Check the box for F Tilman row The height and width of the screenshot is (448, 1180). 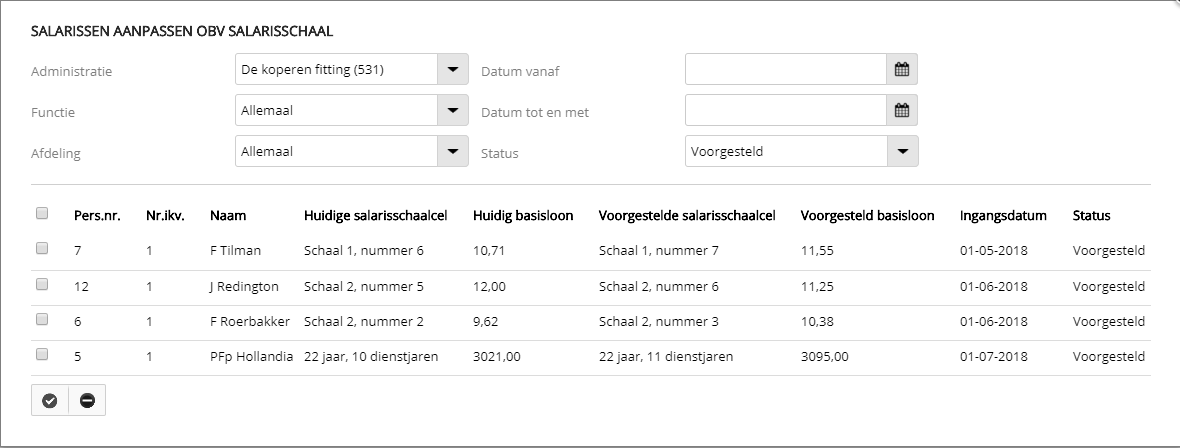point(42,249)
